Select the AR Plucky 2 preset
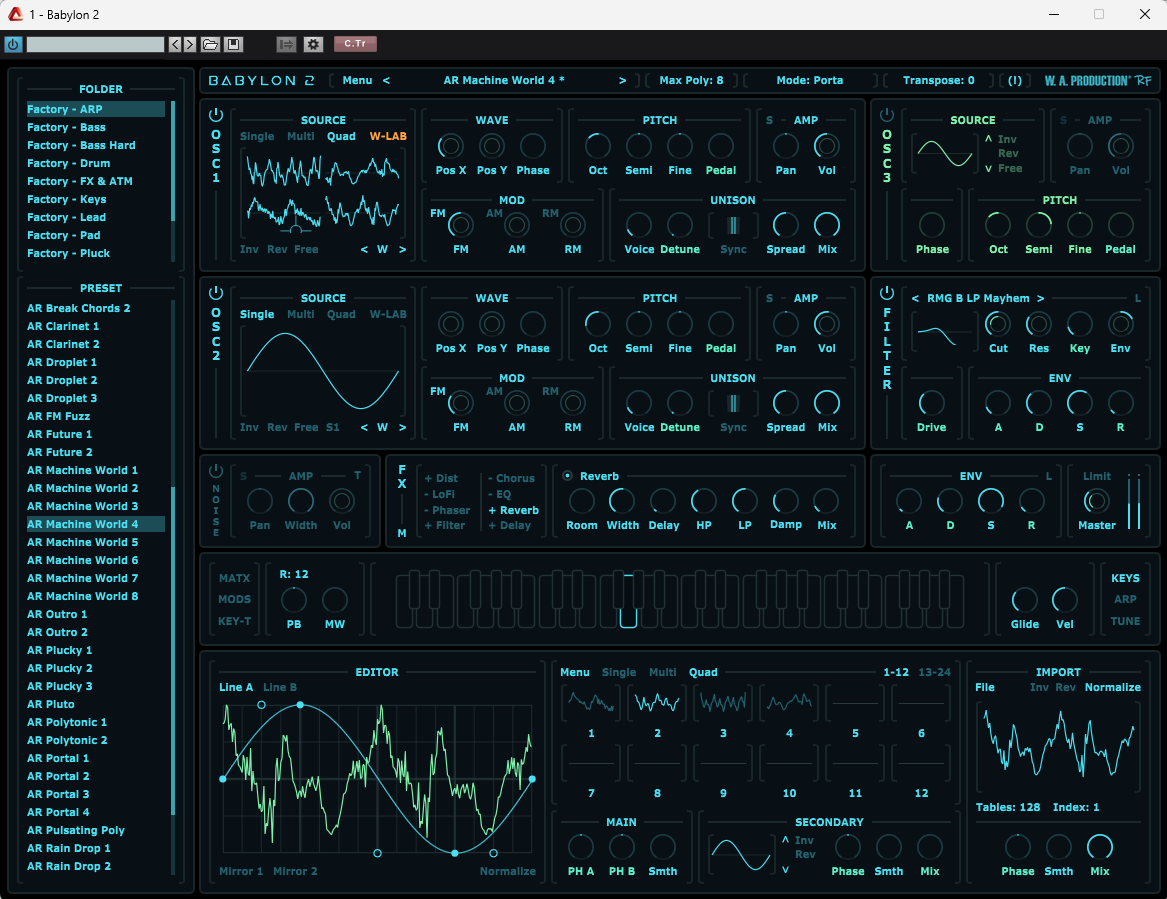This screenshot has width=1167, height=899. click(x=60, y=668)
